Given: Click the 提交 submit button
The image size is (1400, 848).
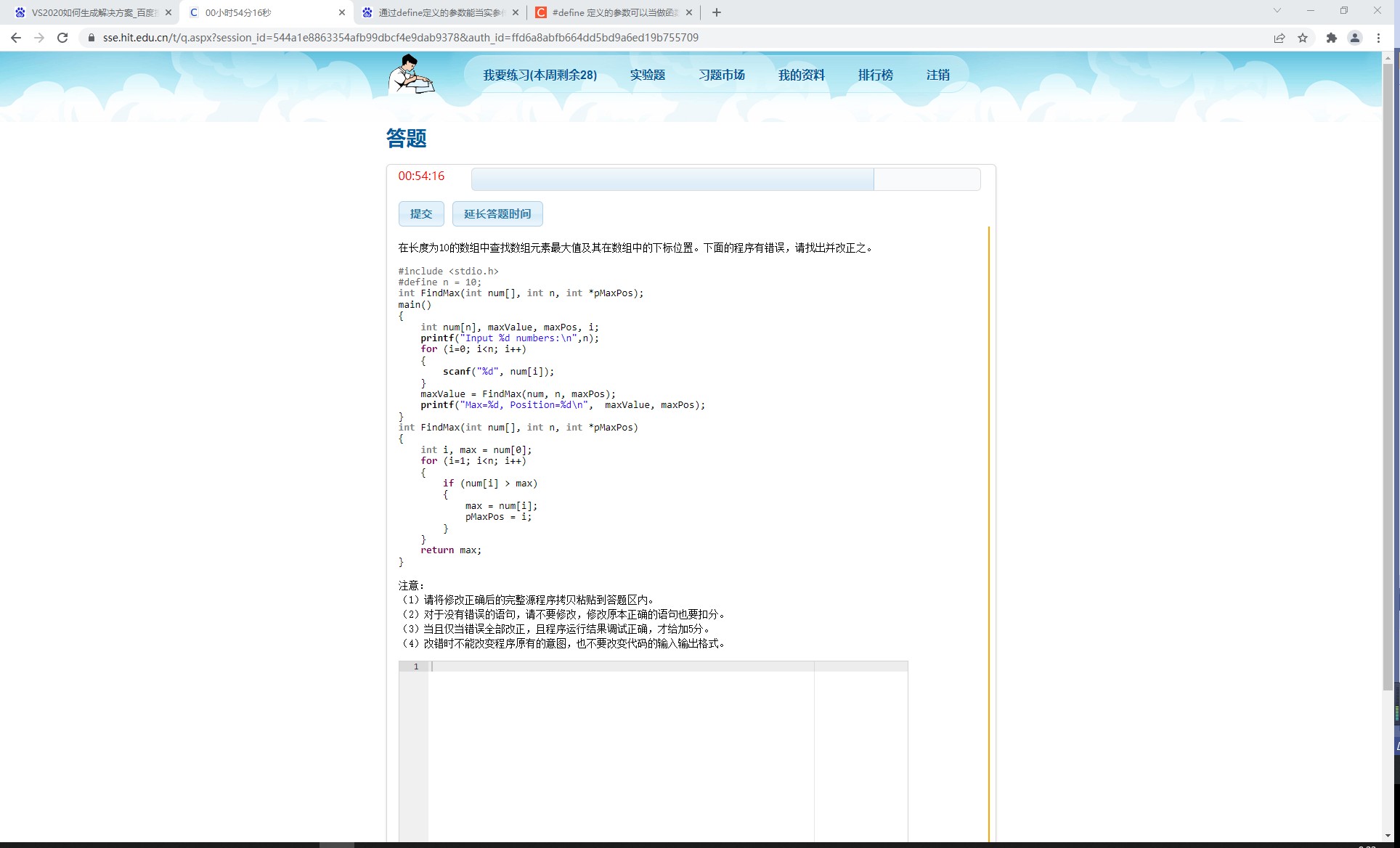Looking at the screenshot, I should point(421,213).
